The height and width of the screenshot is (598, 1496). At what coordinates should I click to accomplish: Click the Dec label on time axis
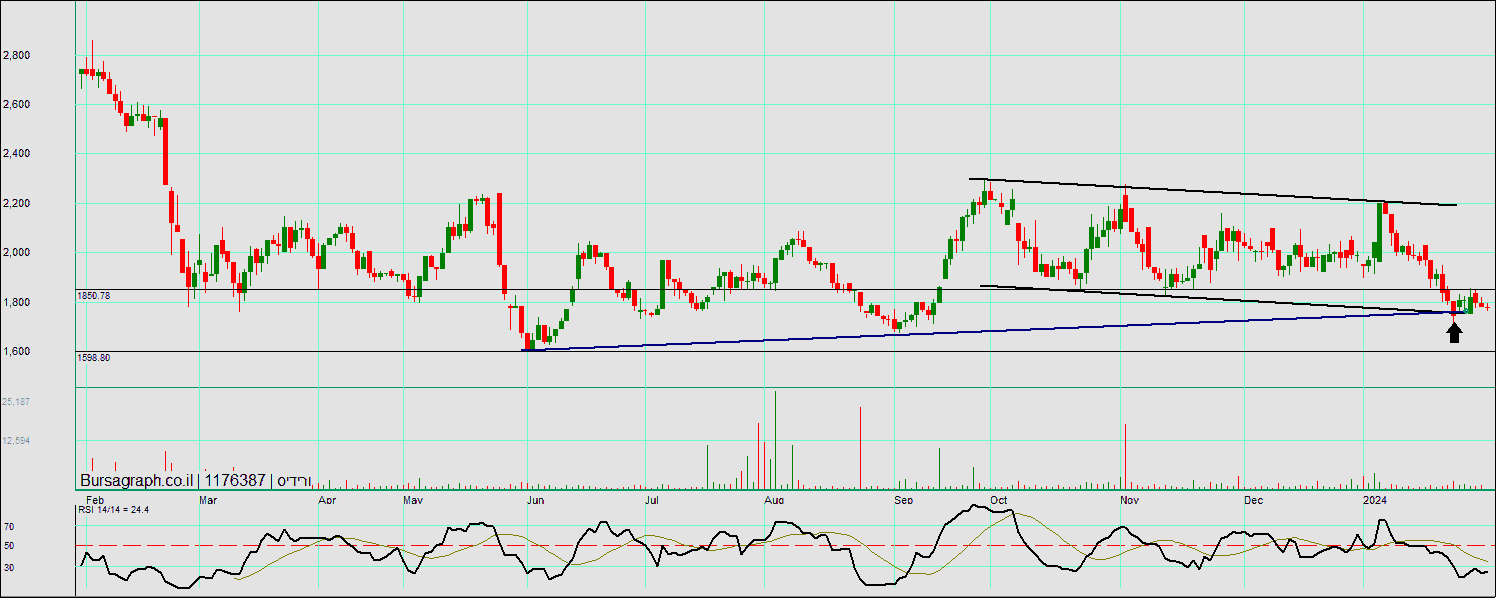1253,498
